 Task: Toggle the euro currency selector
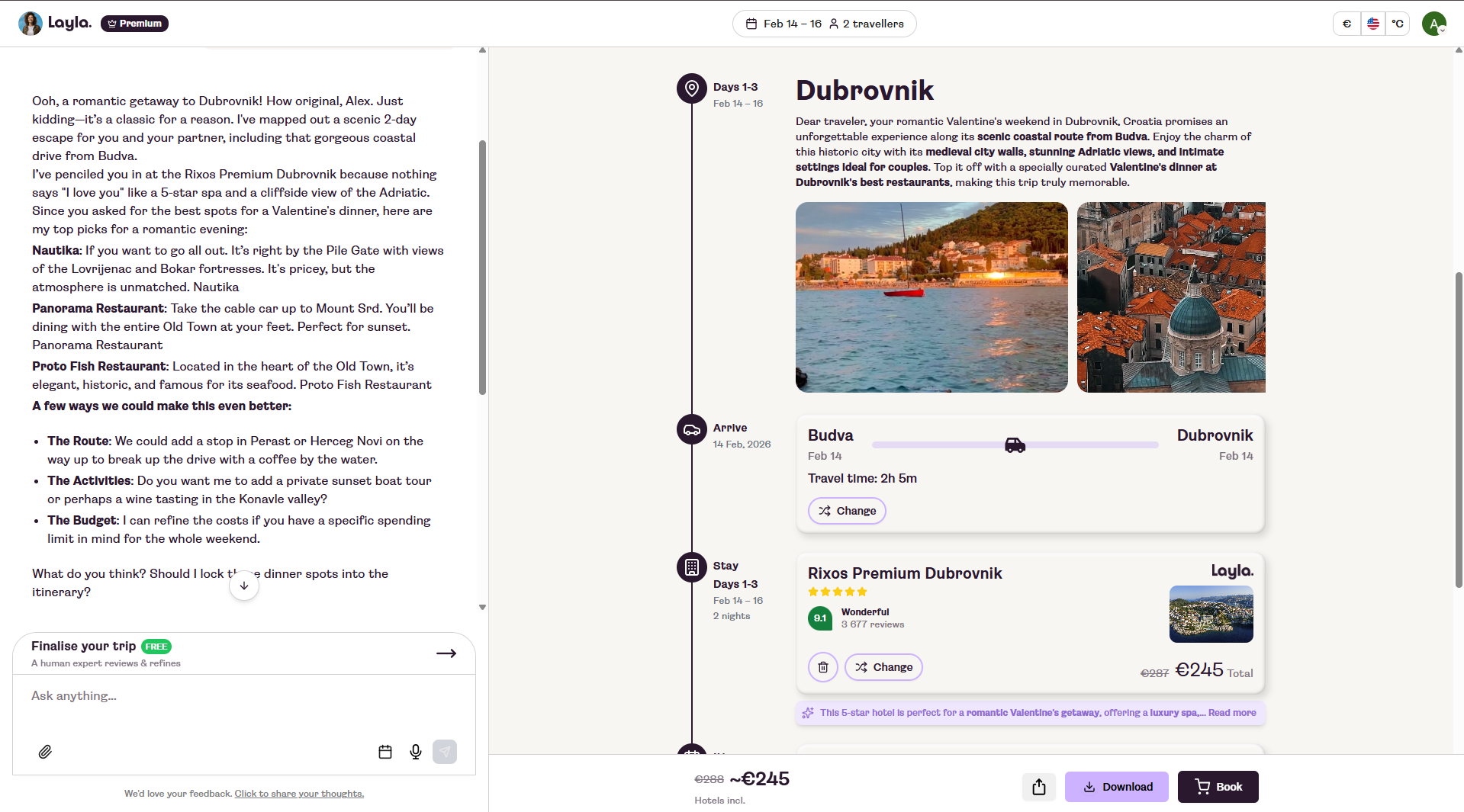point(1347,24)
